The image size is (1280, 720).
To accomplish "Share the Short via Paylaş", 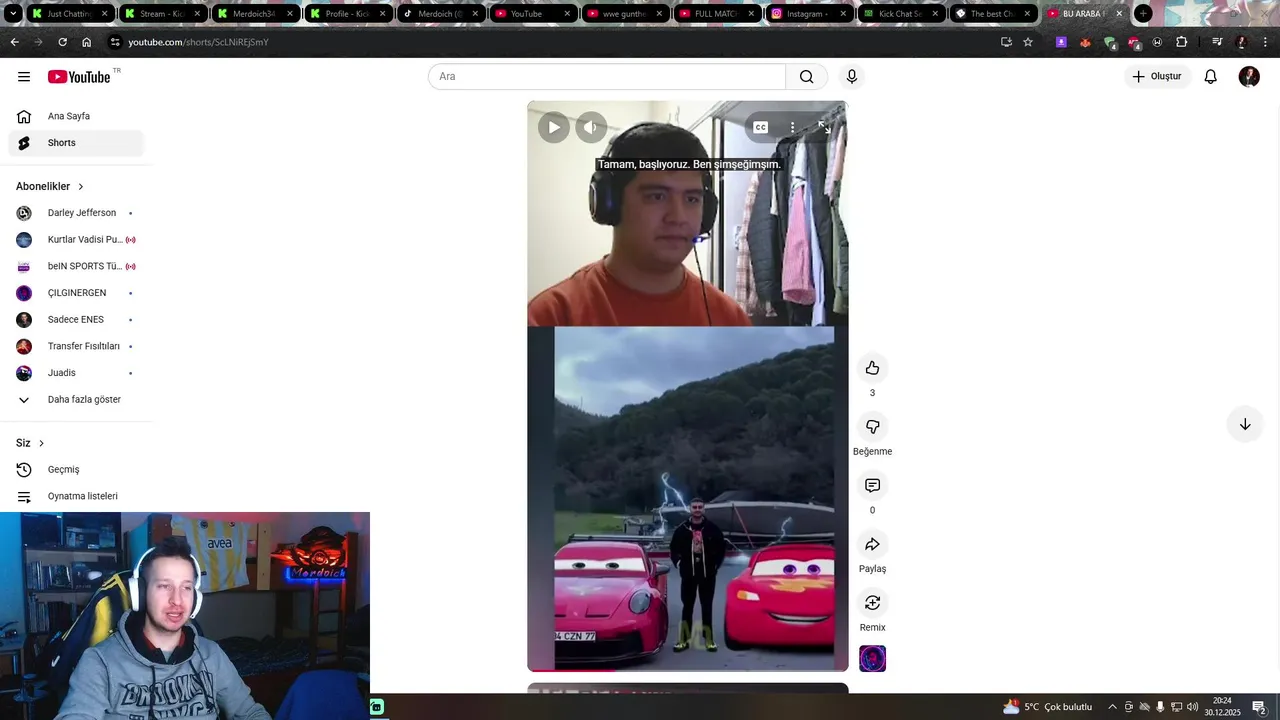I will click(872, 544).
